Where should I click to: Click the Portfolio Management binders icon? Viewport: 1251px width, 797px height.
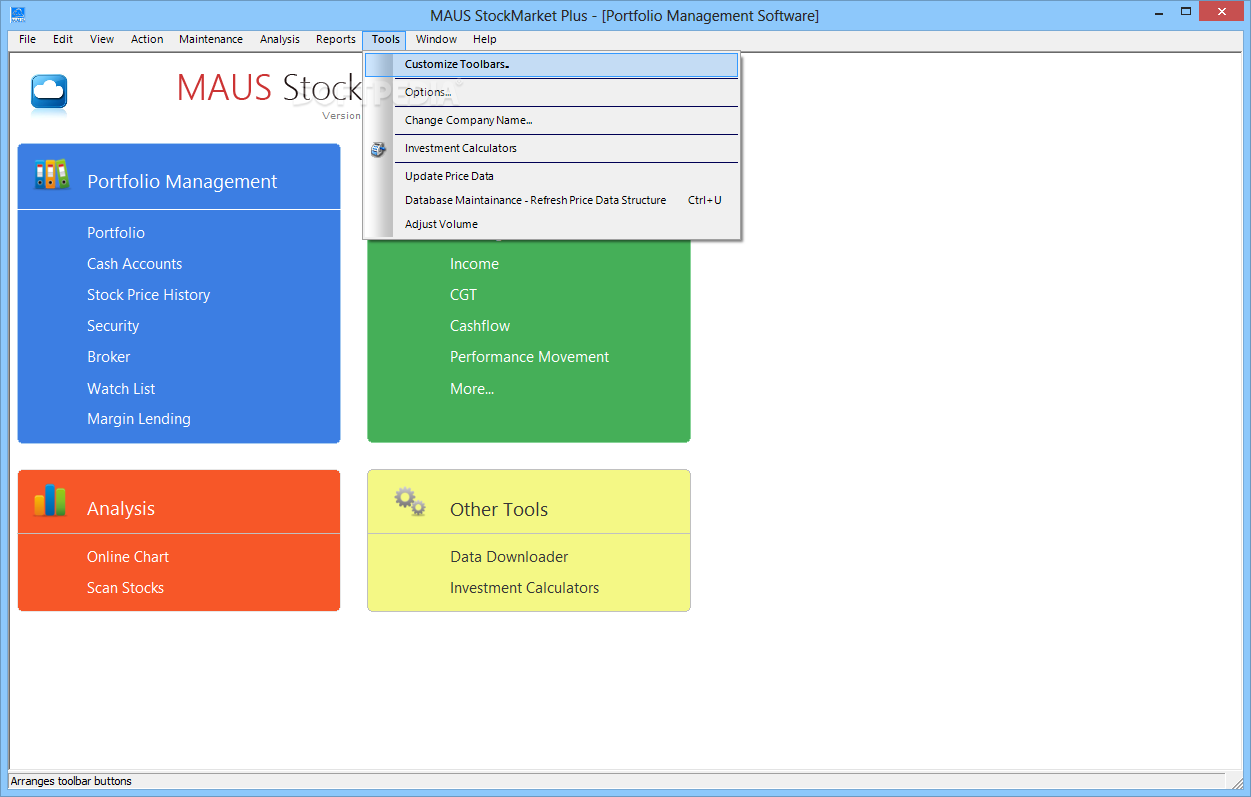[51, 175]
